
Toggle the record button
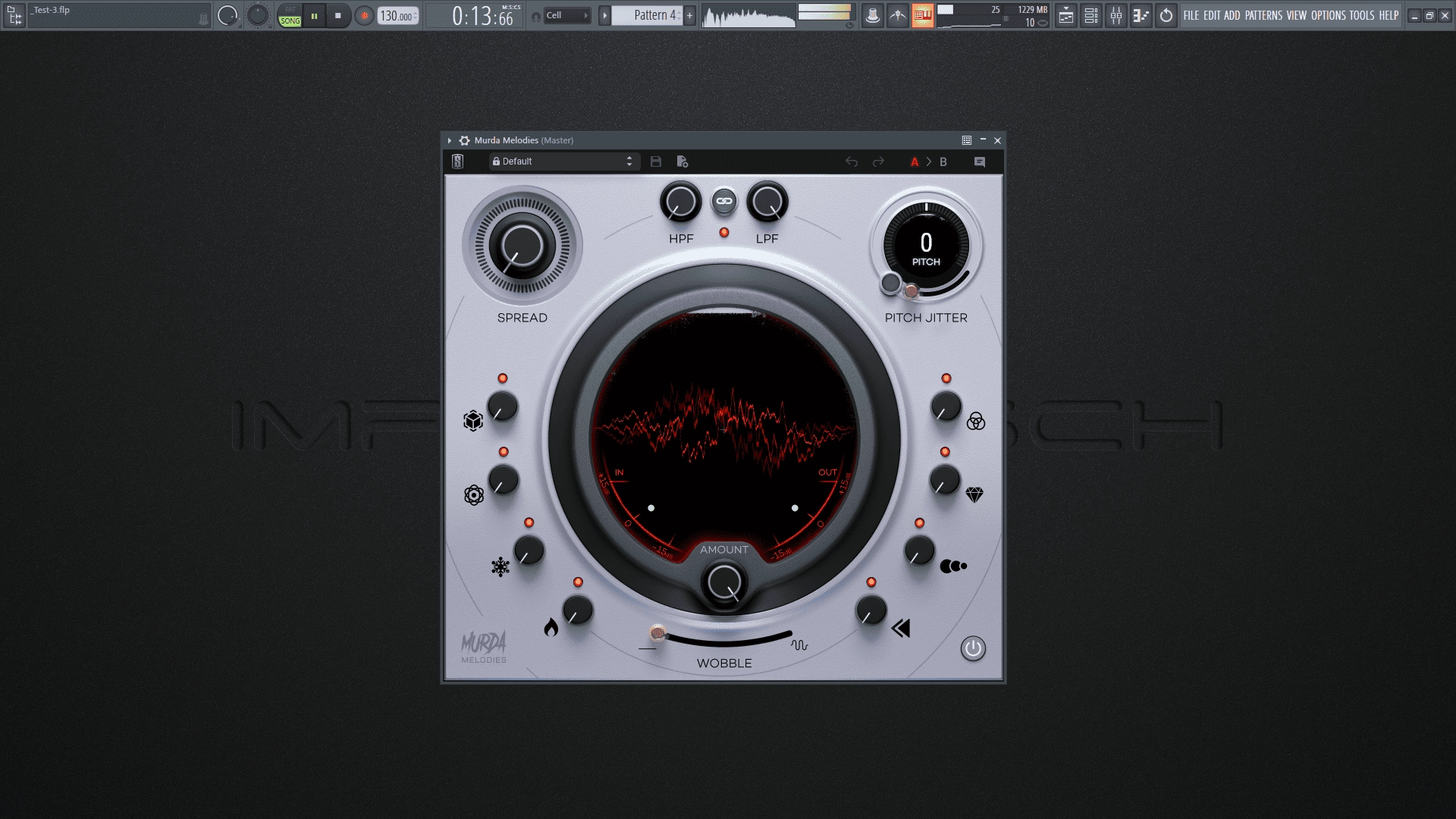(x=365, y=15)
